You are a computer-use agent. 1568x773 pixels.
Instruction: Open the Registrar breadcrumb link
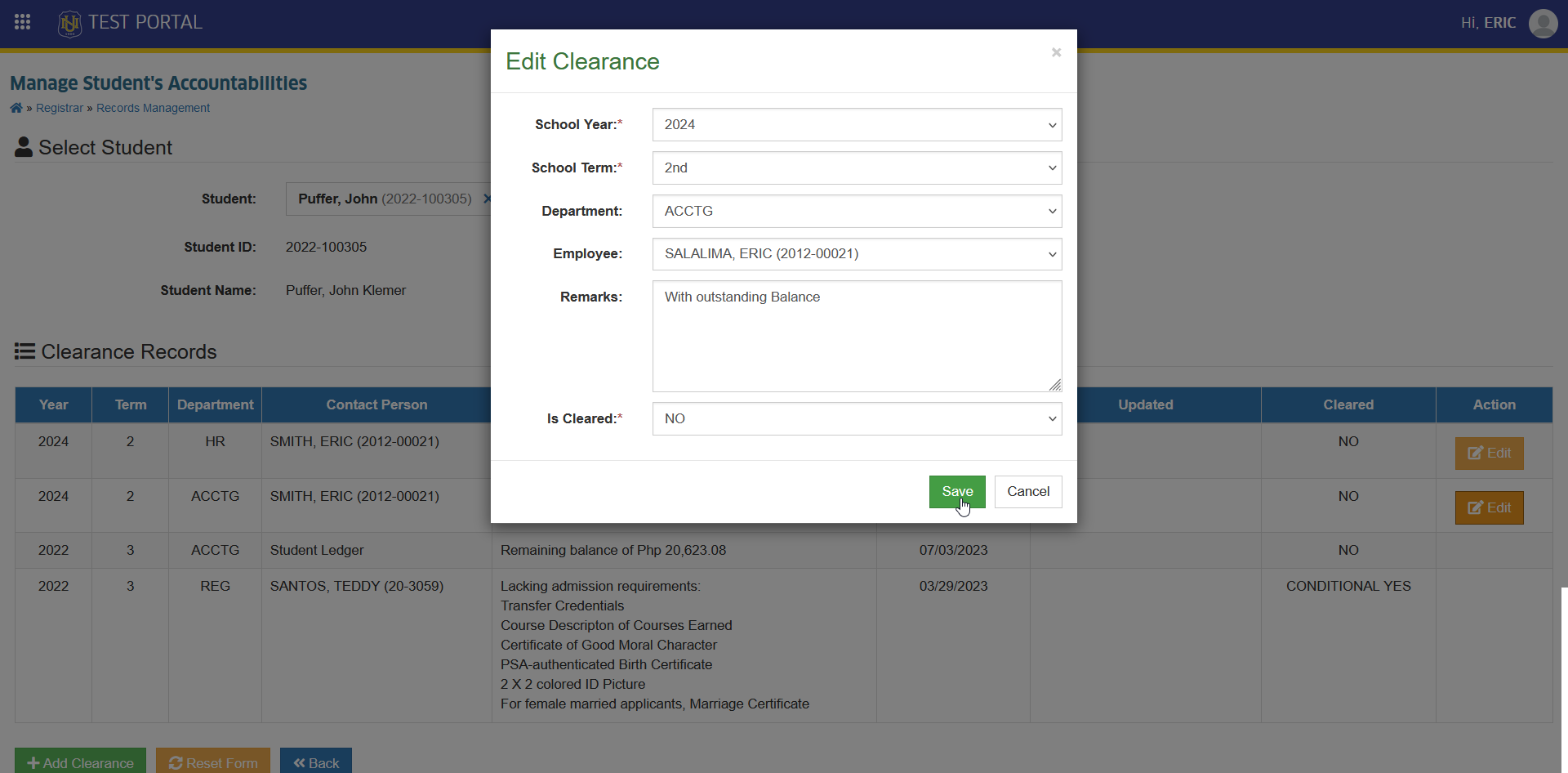pos(60,108)
